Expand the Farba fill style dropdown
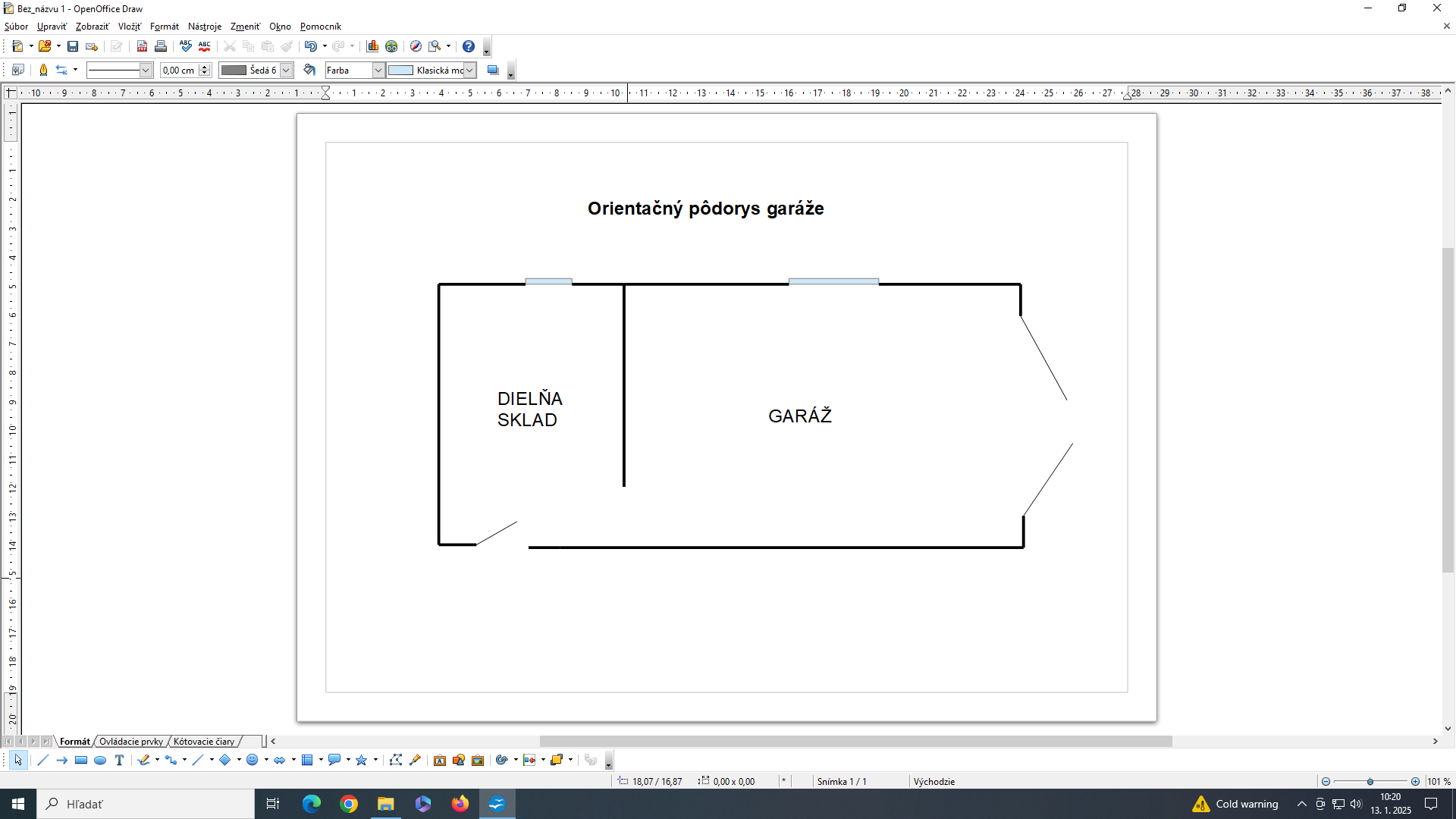Image resolution: width=1456 pixels, height=819 pixels. tap(378, 70)
